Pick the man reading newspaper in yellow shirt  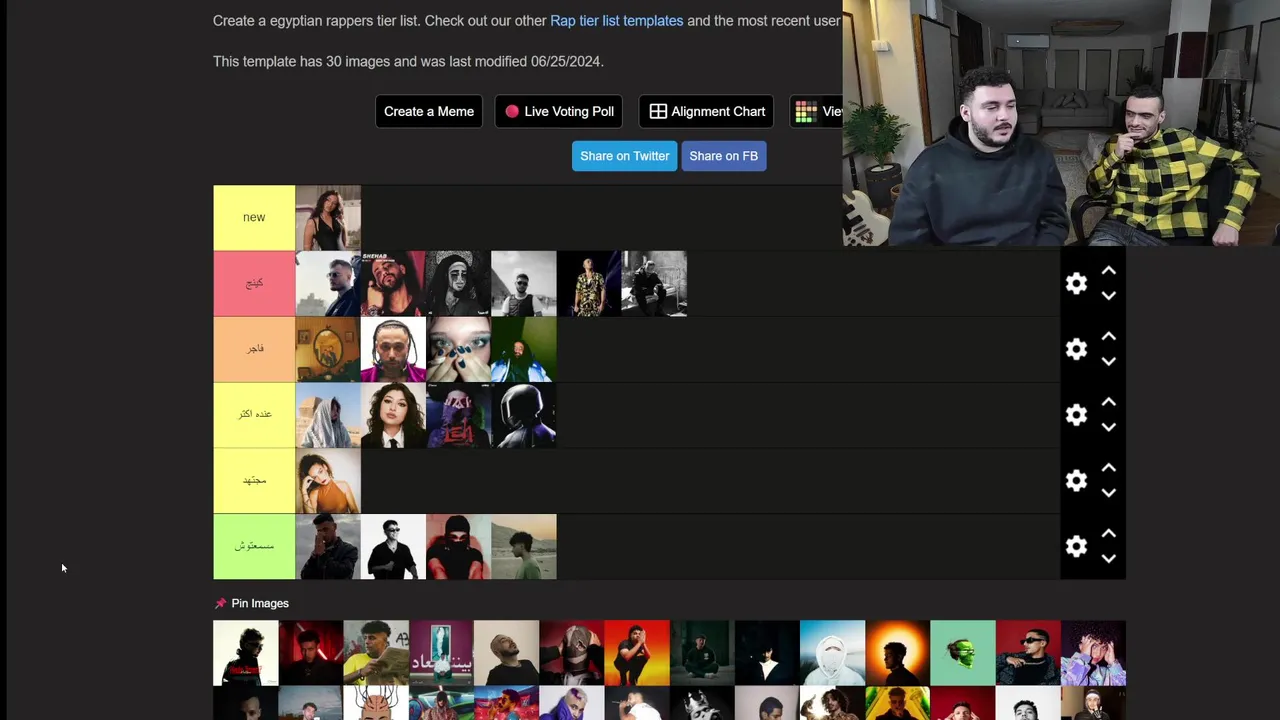point(376,653)
